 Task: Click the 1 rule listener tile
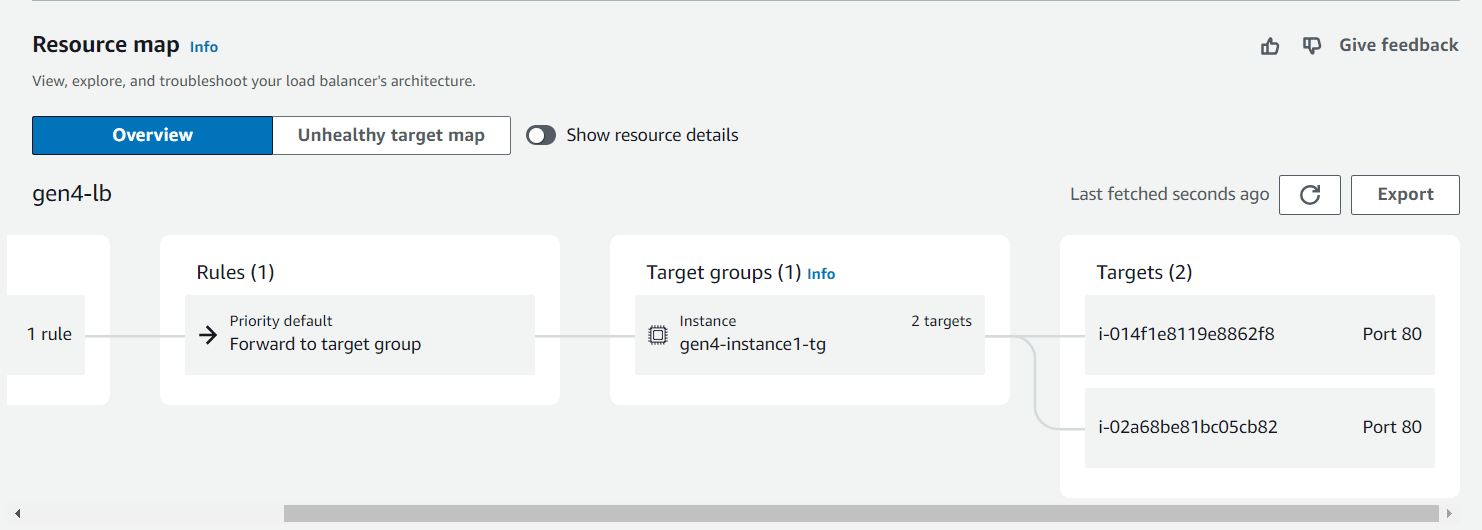click(46, 335)
